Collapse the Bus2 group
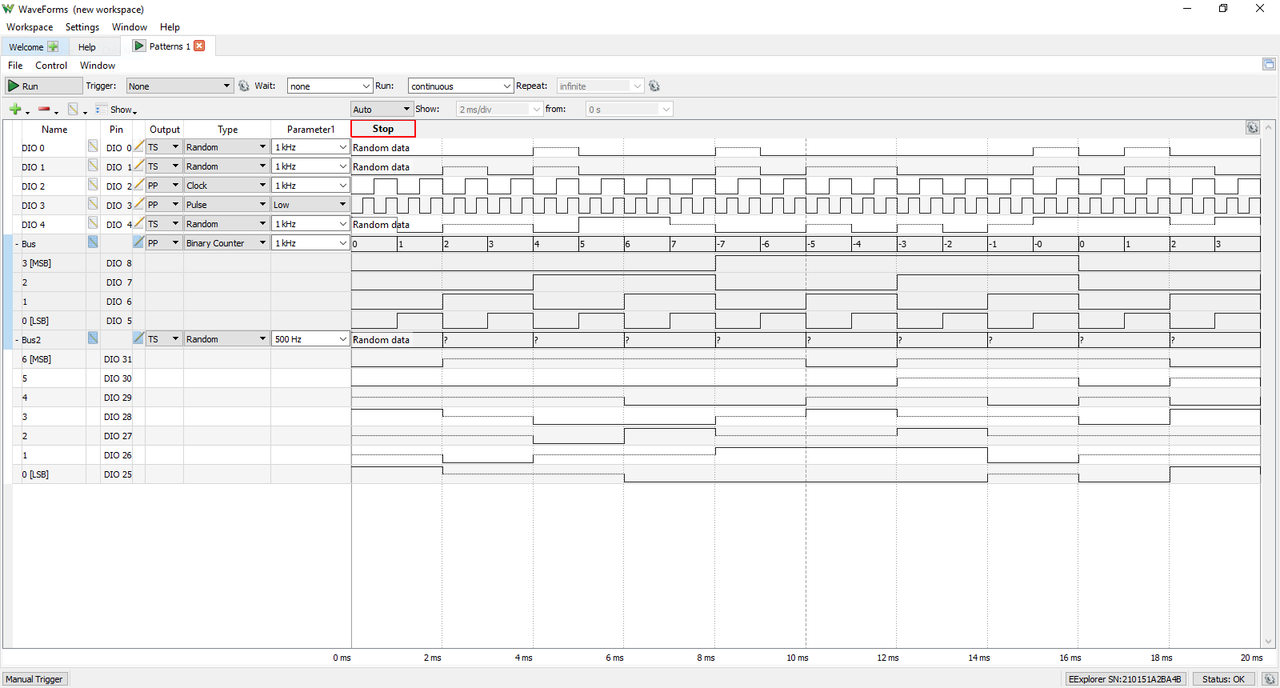This screenshot has height=688, width=1280. click(x=18, y=339)
